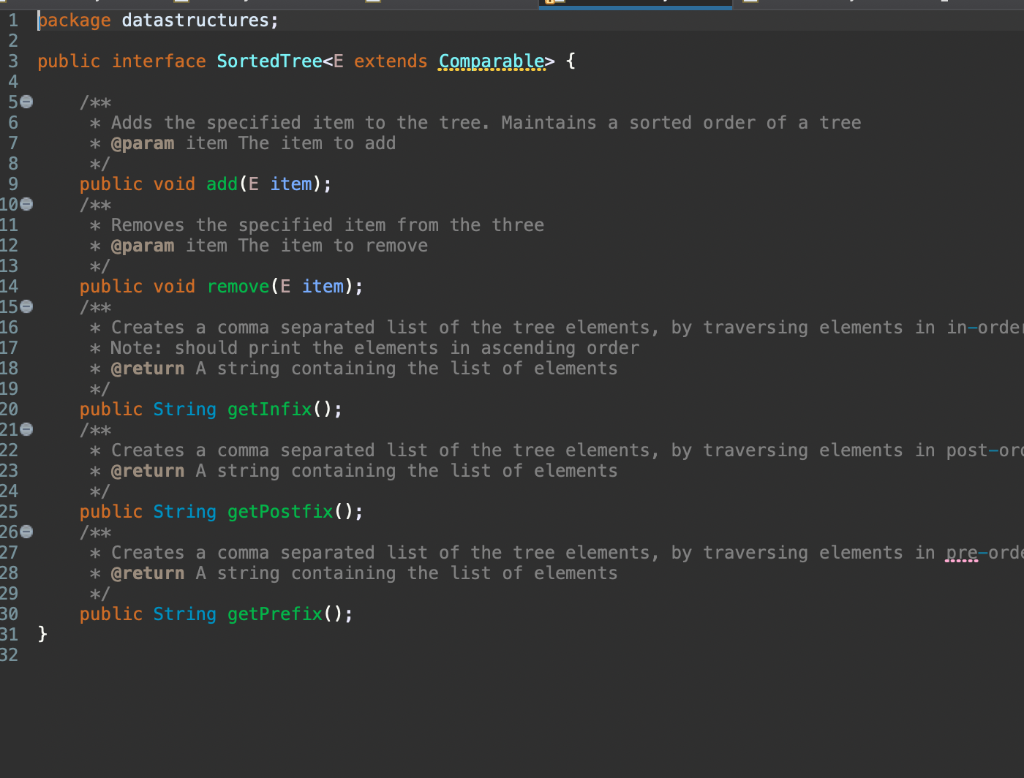This screenshot has height=778, width=1024.
Task: Click the String return type on line 30
Action: pos(184,614)
